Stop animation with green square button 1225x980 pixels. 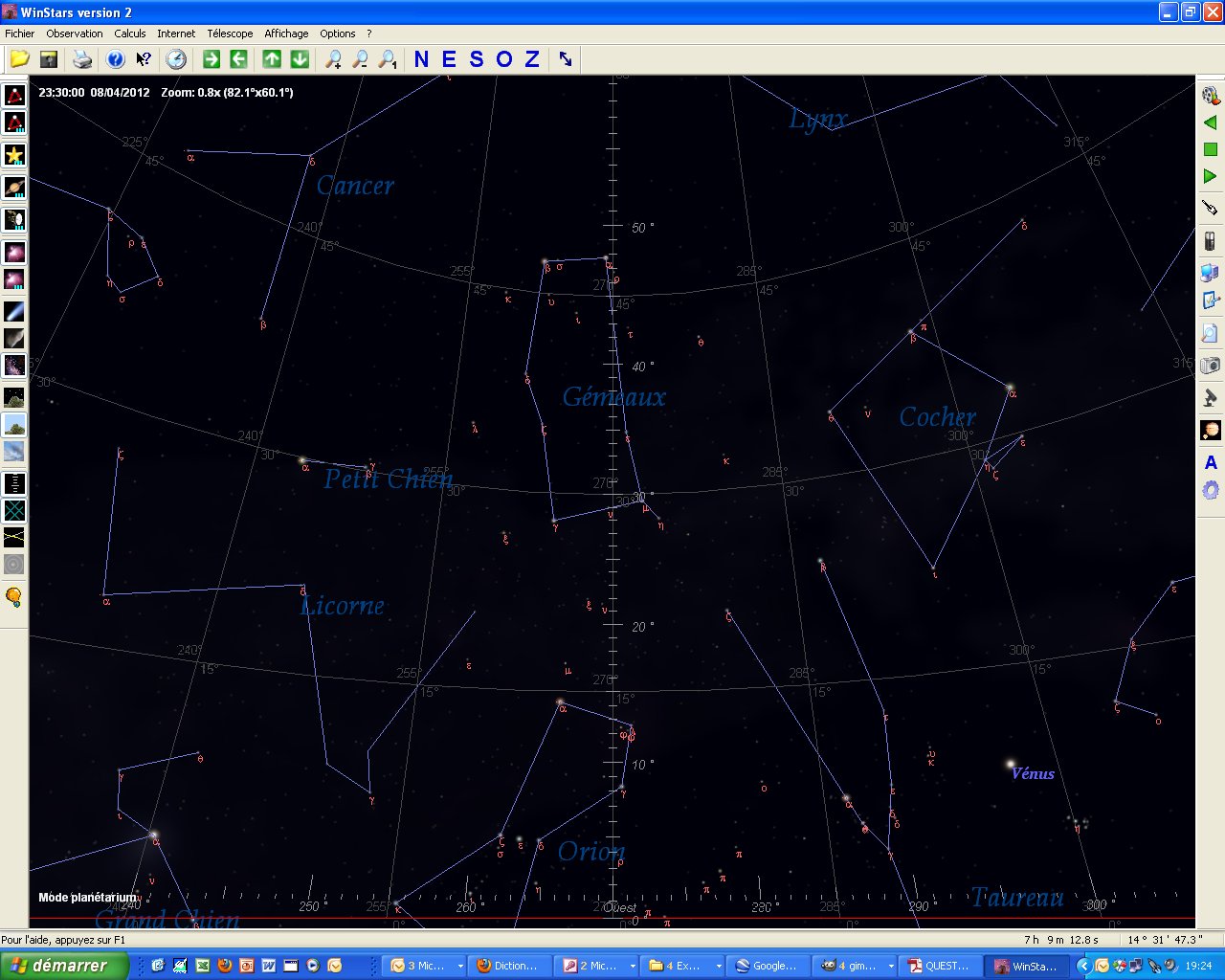pos(1210,149)
